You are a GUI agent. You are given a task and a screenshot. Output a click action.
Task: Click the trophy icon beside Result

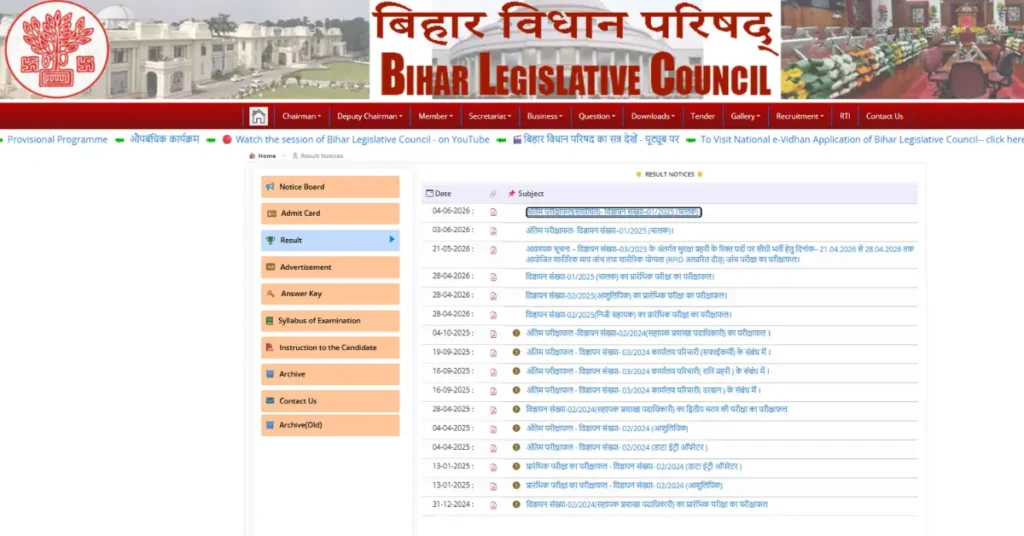pyautogui.click(x=270, y=240)
